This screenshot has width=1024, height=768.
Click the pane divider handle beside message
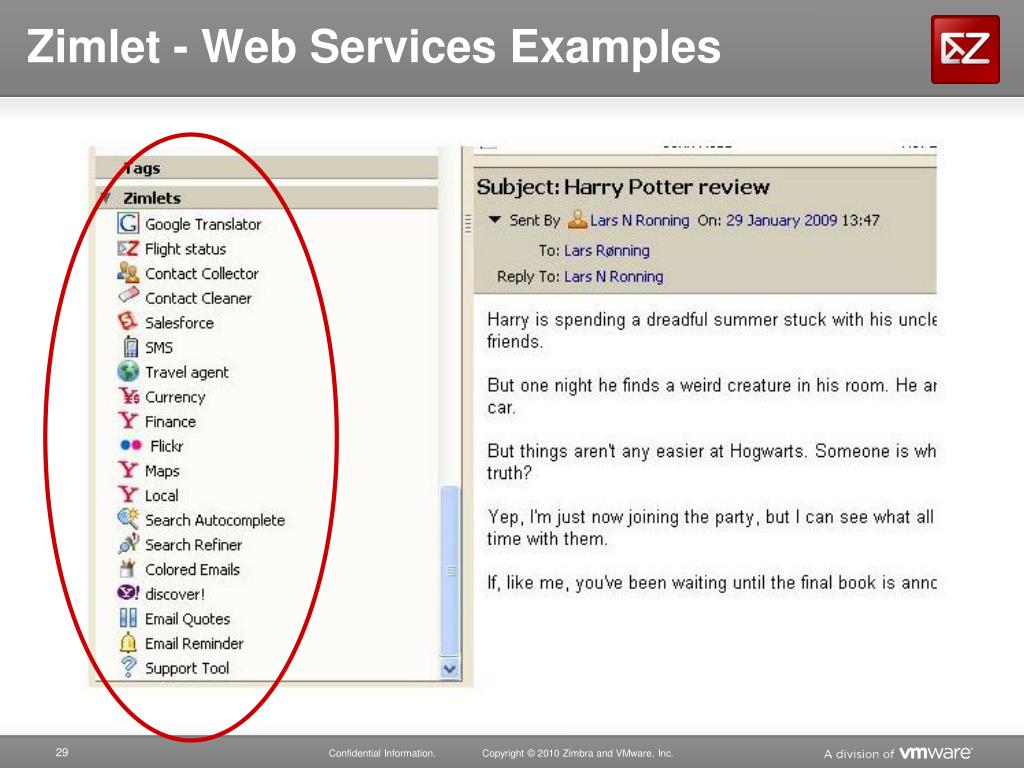[468, 223]
